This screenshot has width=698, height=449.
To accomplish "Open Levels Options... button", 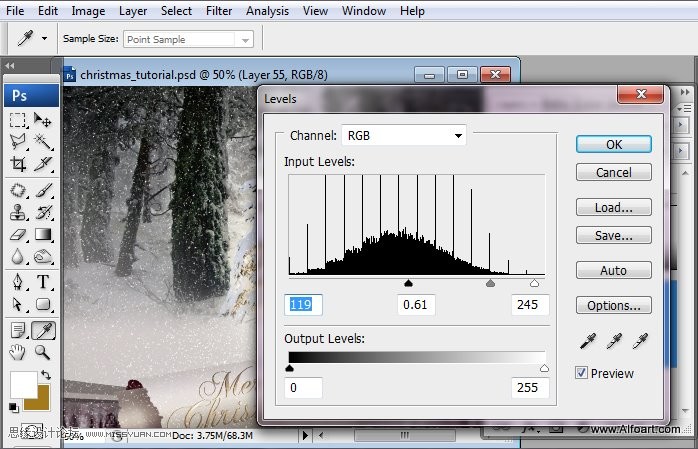I will pos(614,305).
